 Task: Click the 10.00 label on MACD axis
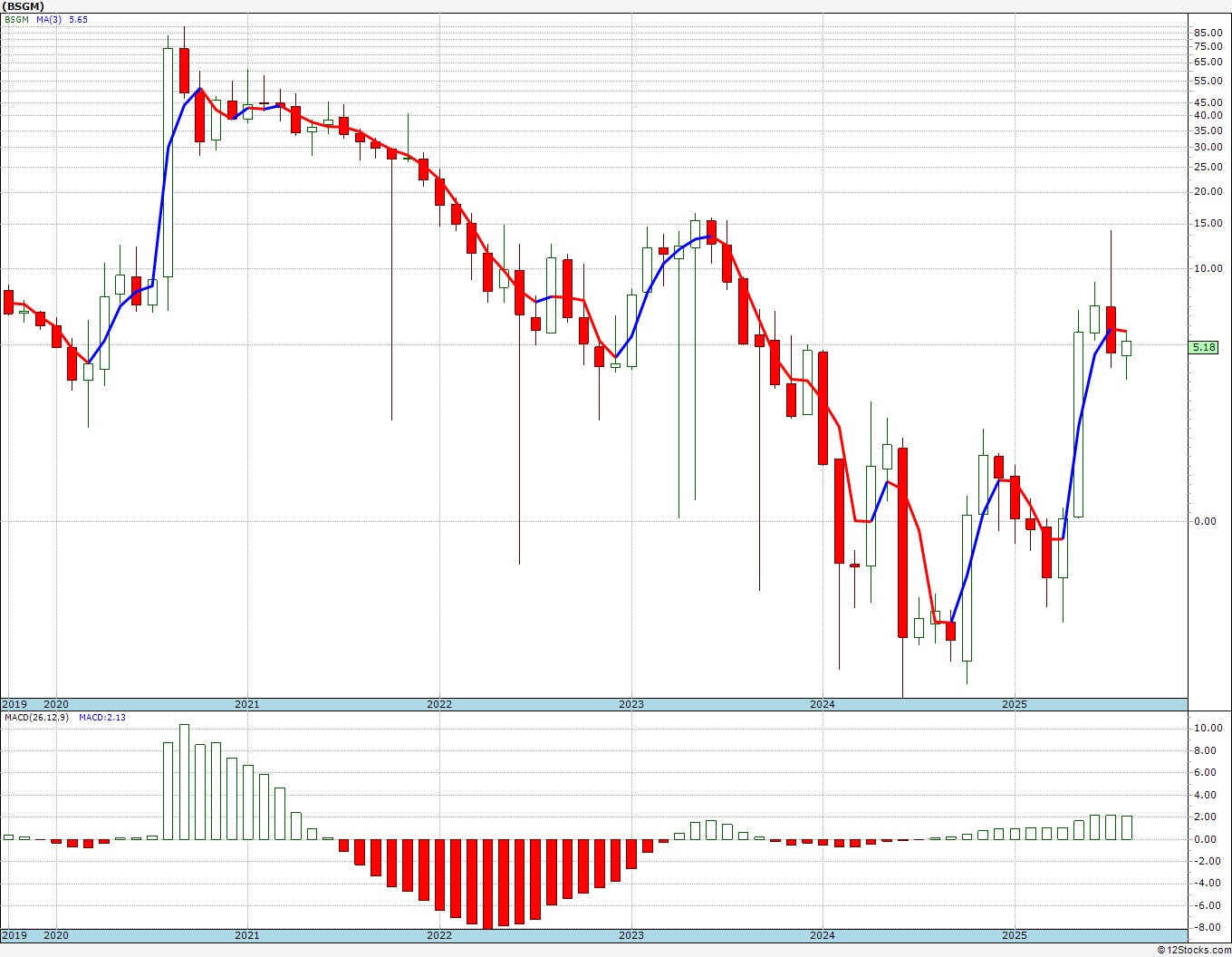(x=1208, y=729)
